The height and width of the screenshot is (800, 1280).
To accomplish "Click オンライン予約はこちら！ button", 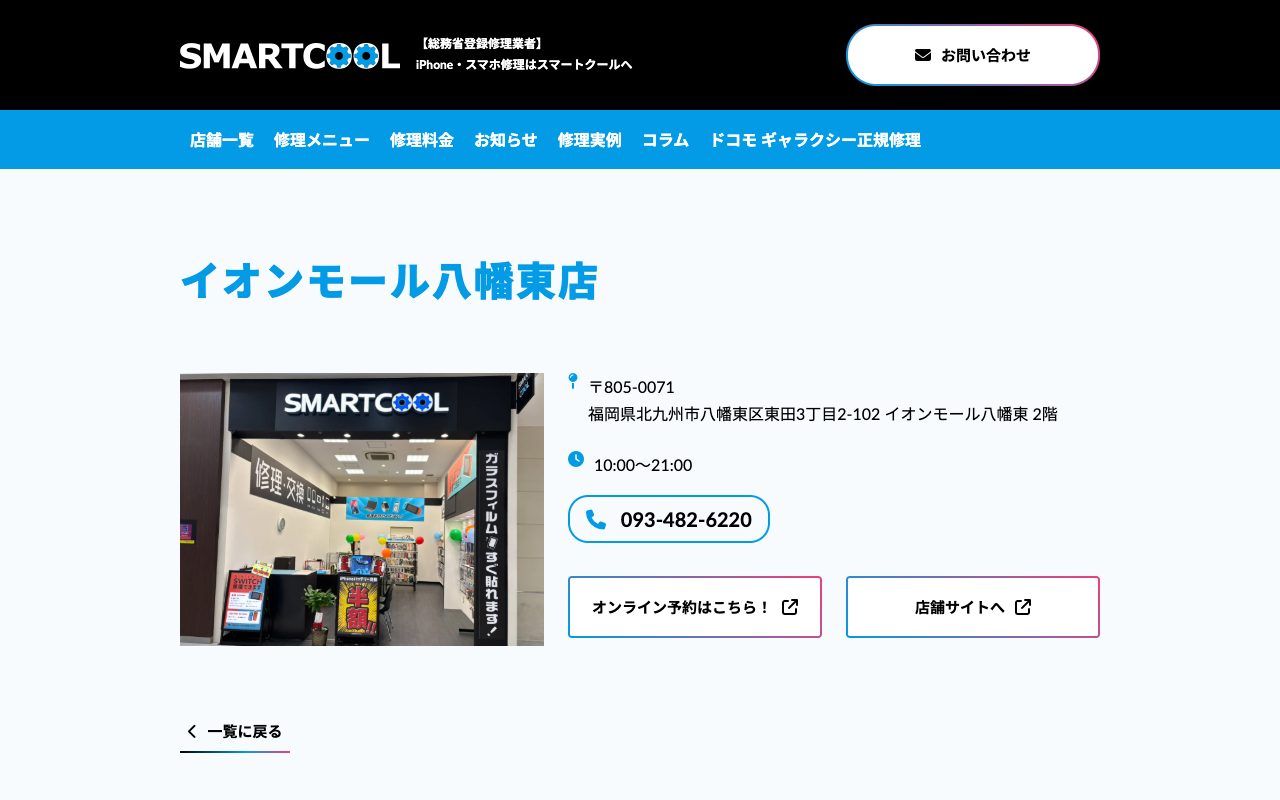I will coord(695,607).
